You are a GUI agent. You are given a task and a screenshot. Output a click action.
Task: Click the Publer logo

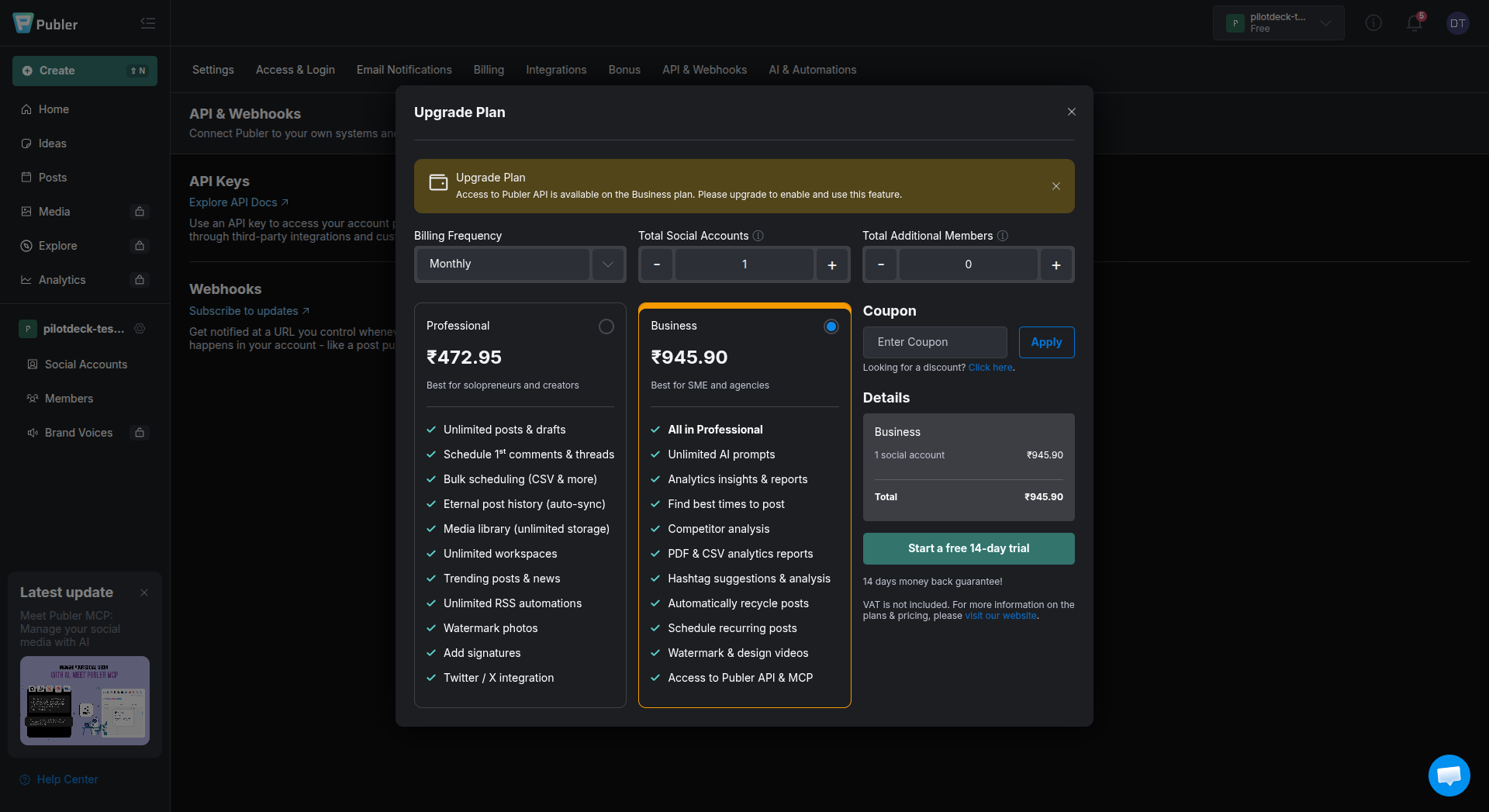pyautogui.click(x=46, y=23)
